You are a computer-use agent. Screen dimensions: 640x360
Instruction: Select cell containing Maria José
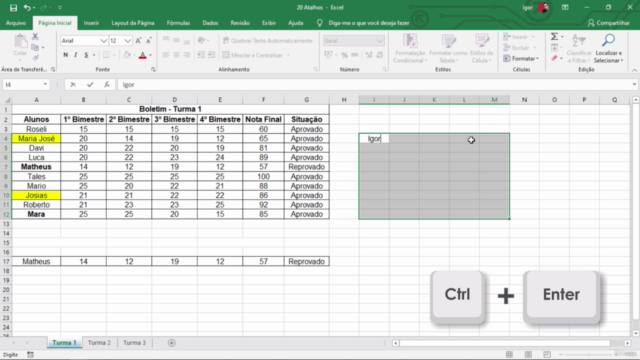(x=36, y=138)
